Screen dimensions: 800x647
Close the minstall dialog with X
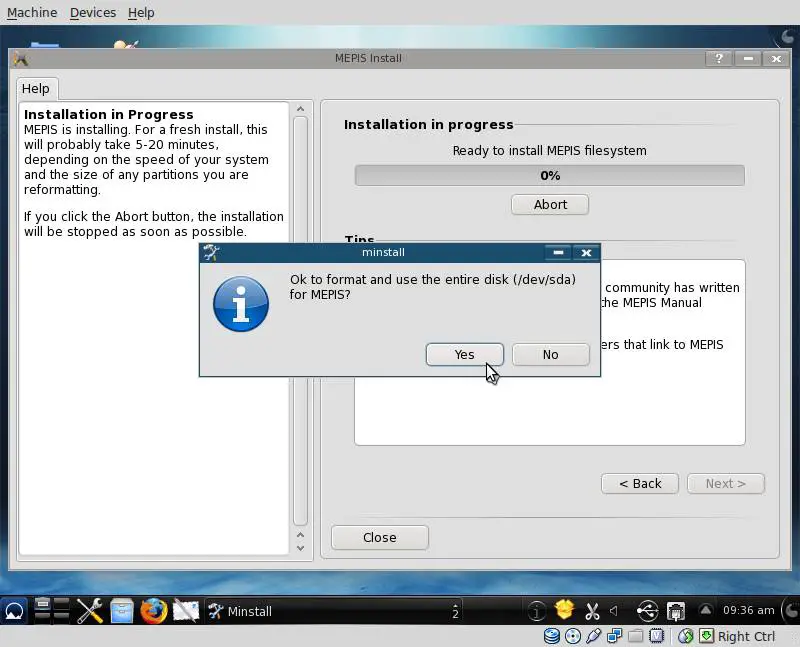pyautogui.click(x=586, y=252)
